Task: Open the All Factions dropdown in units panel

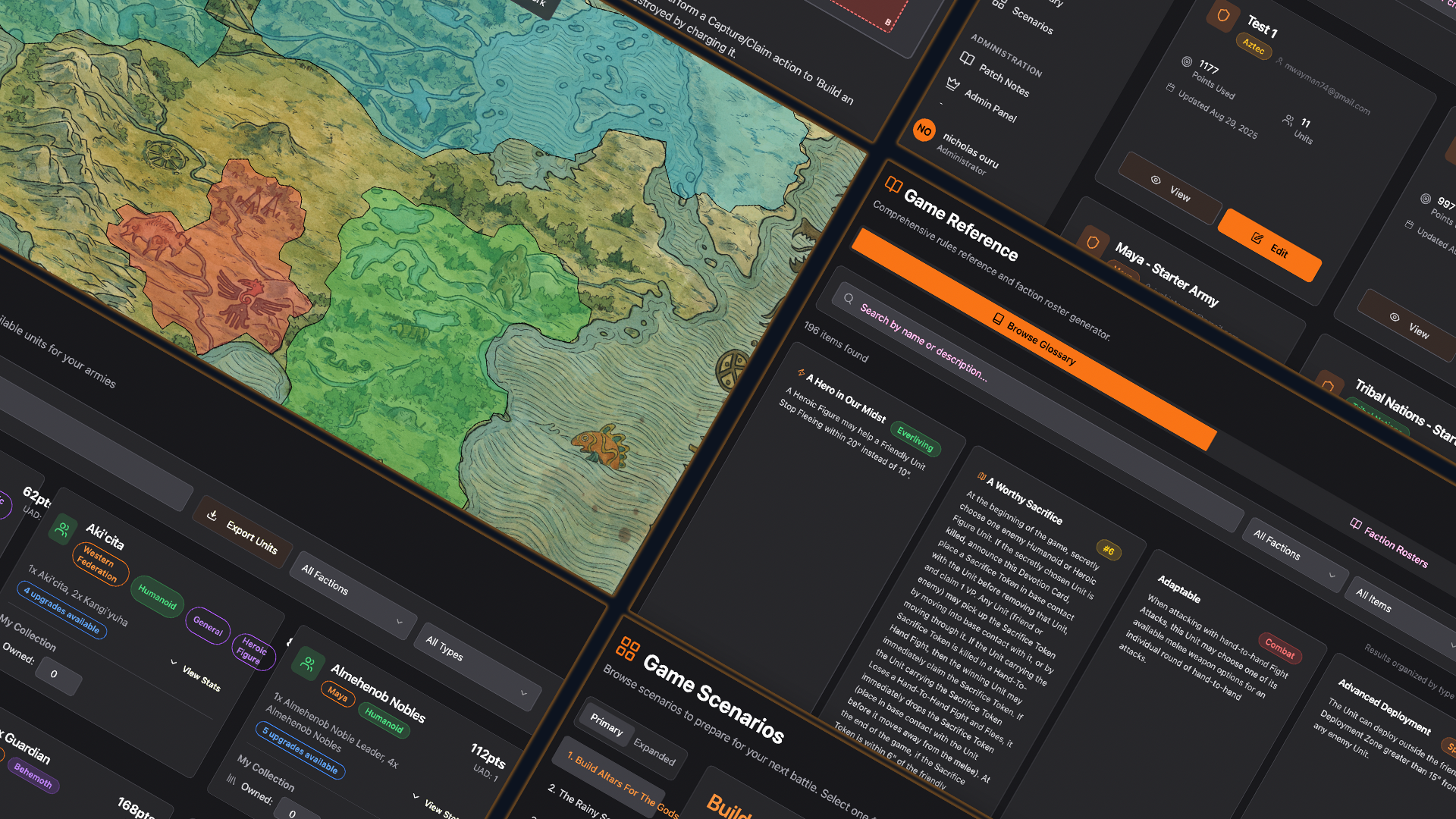Action: pyautogui.click(x=352, y=595)
